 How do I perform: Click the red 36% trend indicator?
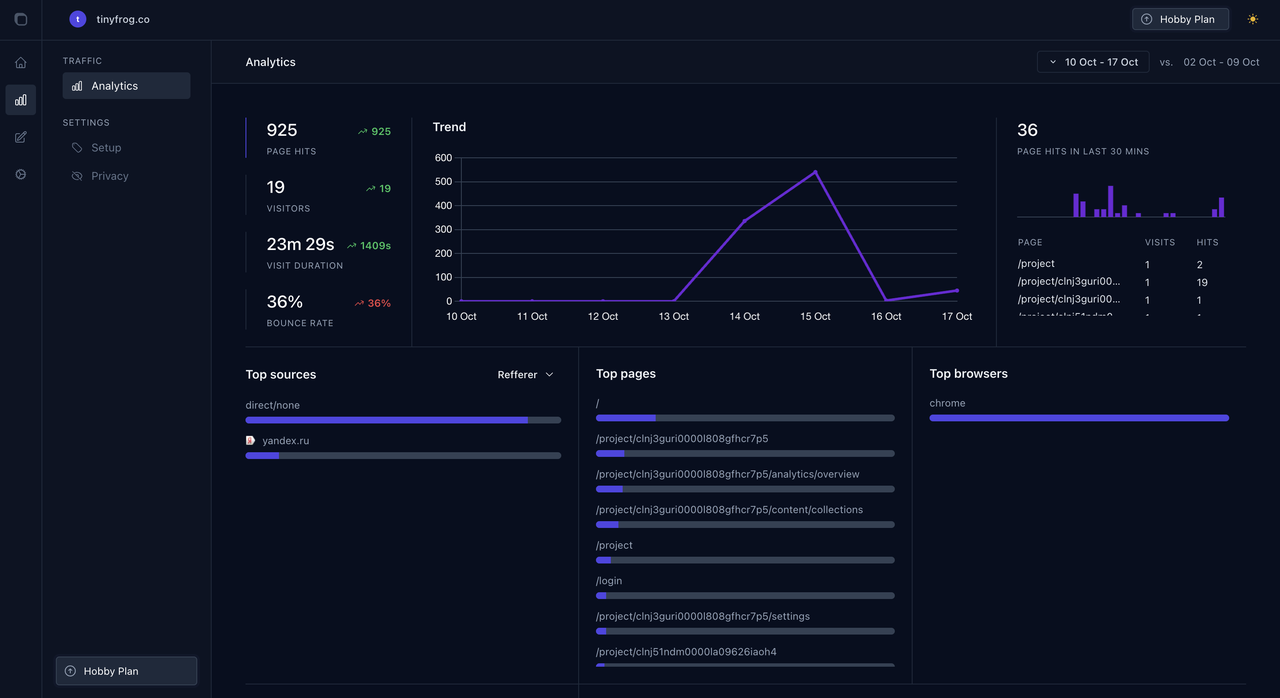click(372, 303)
